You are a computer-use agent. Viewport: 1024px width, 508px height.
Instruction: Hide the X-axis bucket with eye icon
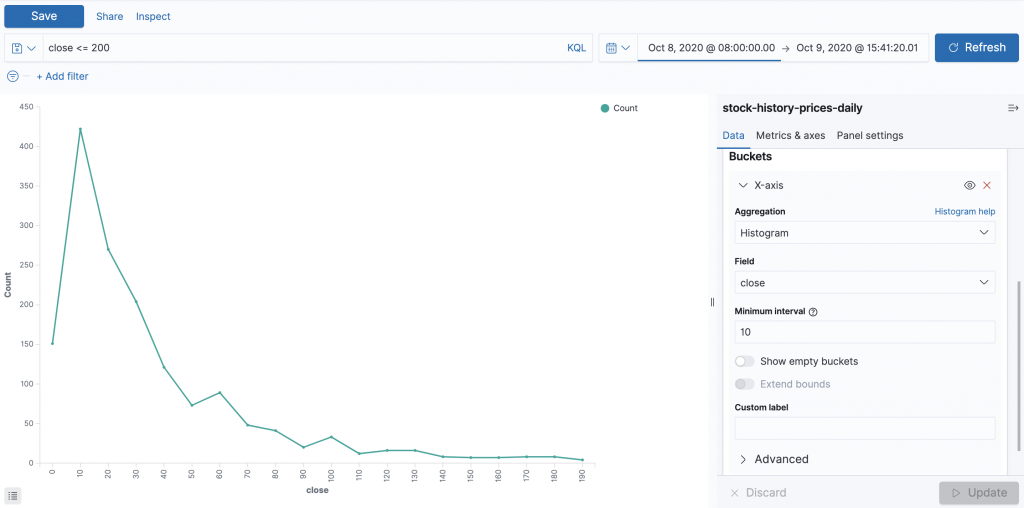[x=969, y=185]
